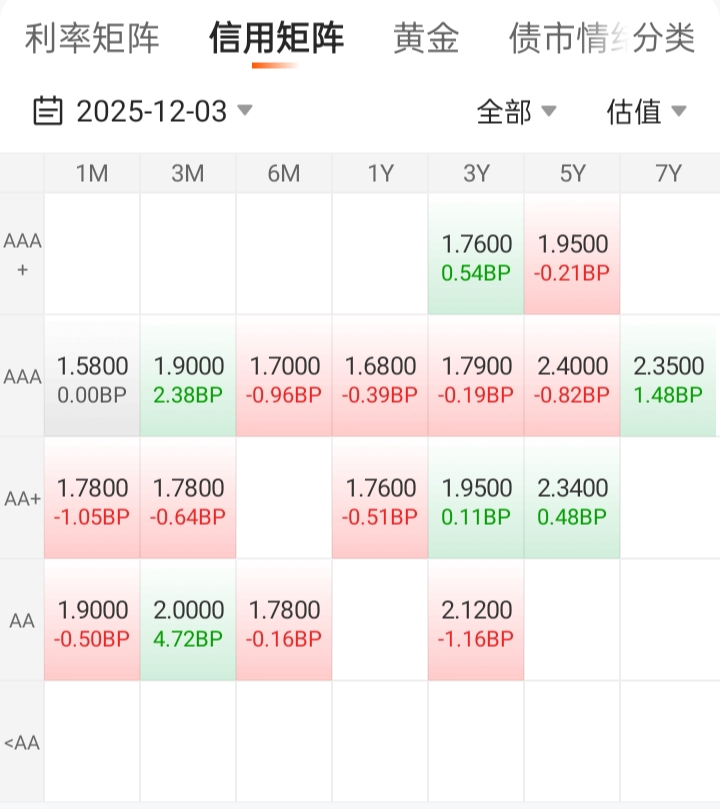Open the 黄金 tab
This screenshot has width=720, height=809.
tap(426, 39)
